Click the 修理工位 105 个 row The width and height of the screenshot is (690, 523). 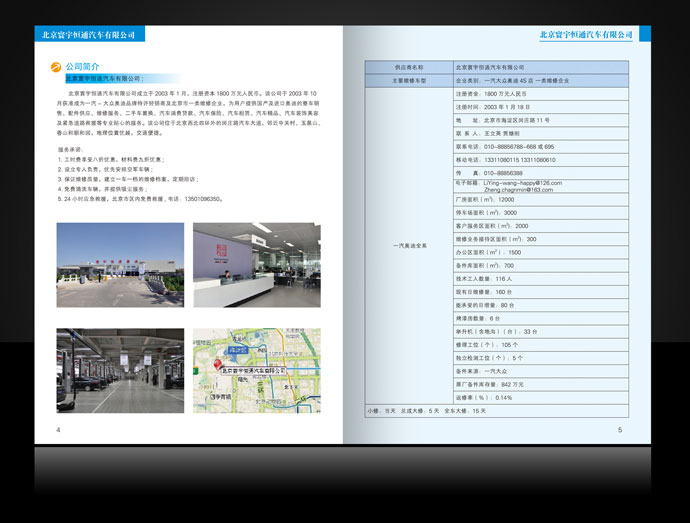click(541, 345)
